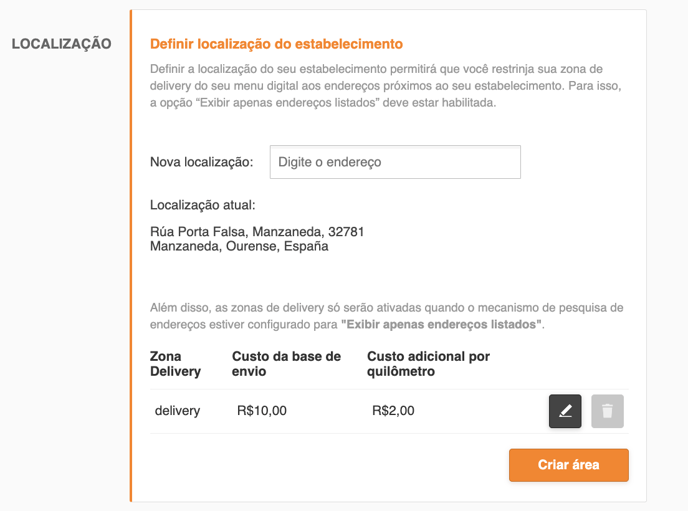Select the delivery zone name cell
The width and height of the screenshot is (688, 511).
tap(177, 411)
